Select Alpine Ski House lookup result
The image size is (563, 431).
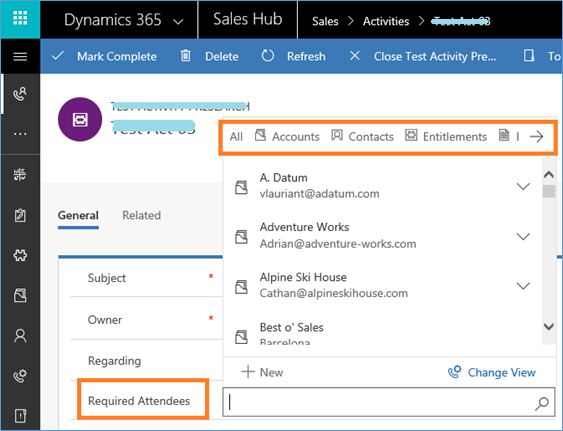[x=382, y=286]
